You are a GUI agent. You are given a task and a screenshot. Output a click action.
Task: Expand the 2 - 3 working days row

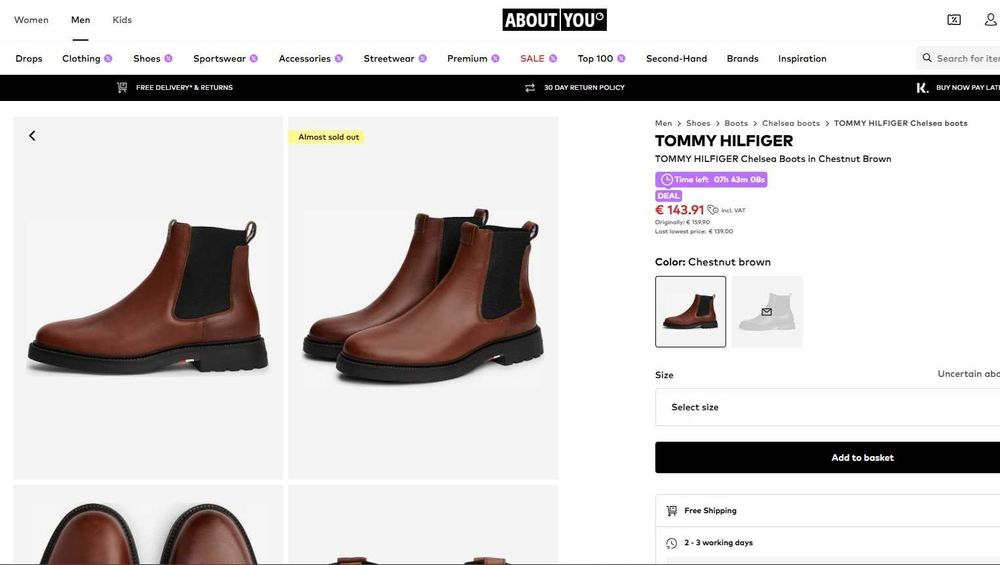tap(827, 543)
